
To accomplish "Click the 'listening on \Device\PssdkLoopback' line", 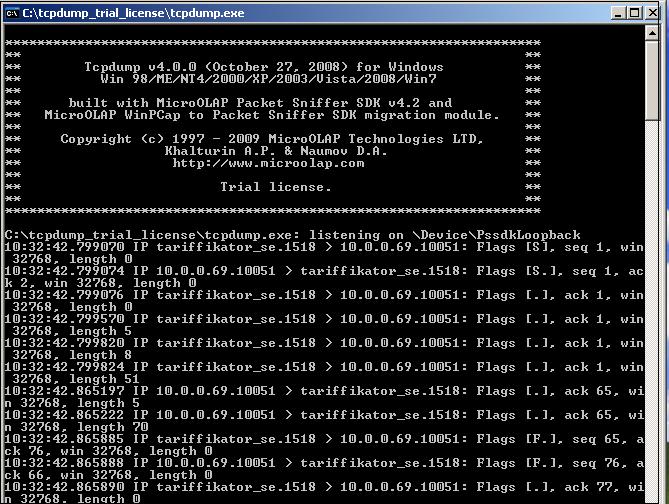I will pyautogui.click(x=445, y=235).
